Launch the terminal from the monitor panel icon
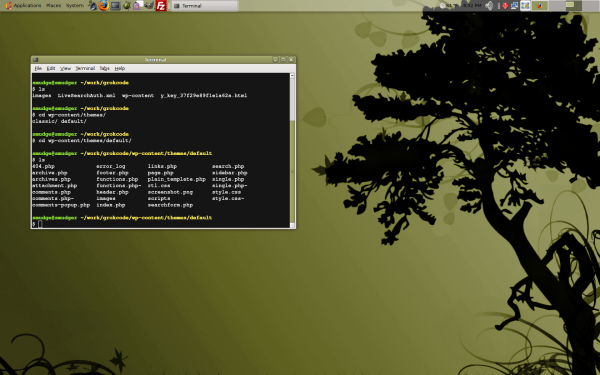This screenshot has width=600, height=375. pyautogui.click(x=115, y=6)
